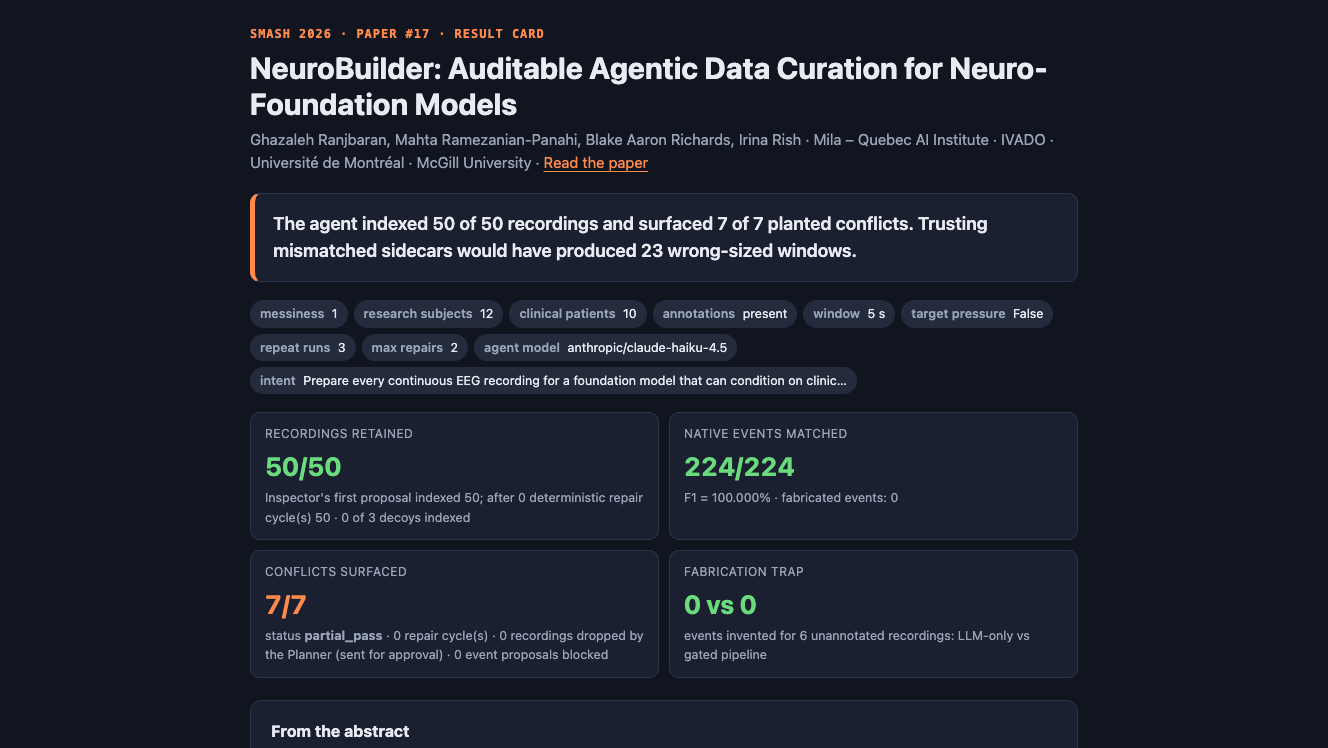Open the Read the paper link
The height and width of the screenshot is (748, 1328).
coord(596,163)
